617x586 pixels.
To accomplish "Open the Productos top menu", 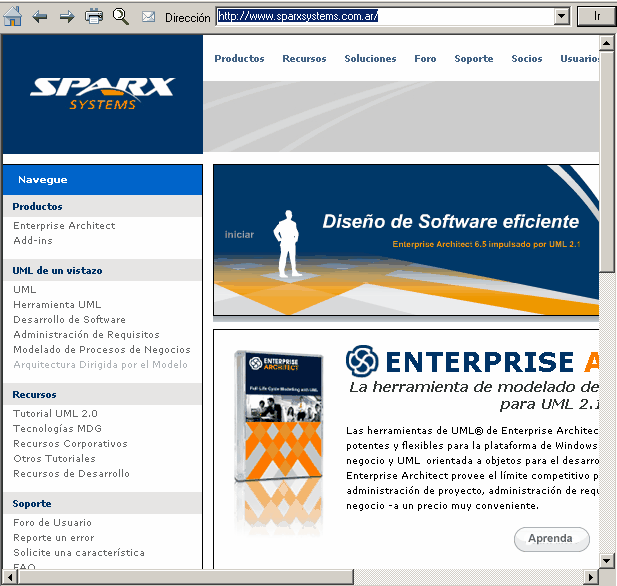I will click(x=239, y=59).
